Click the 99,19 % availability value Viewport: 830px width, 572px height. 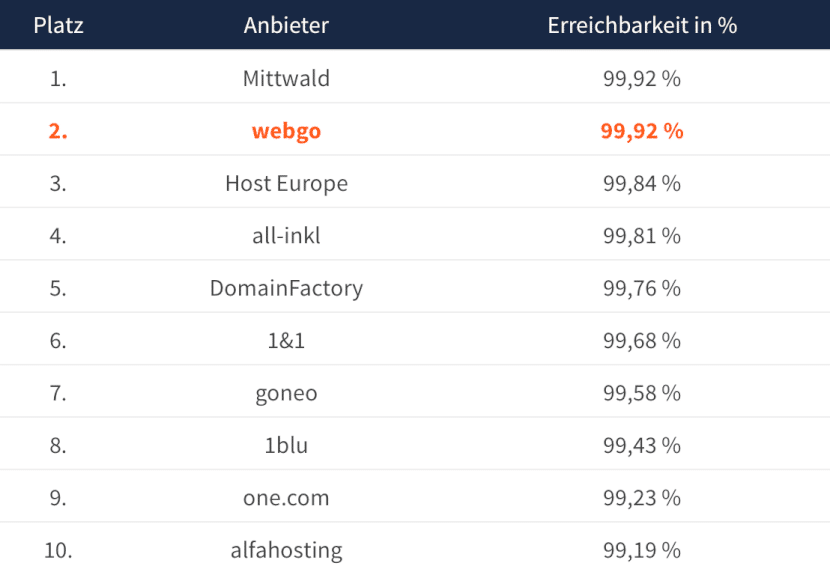[642, 550]
